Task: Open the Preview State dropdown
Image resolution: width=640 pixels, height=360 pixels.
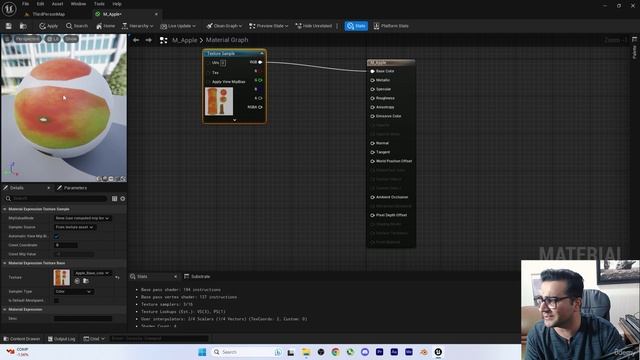Action: tap(269, 26)
